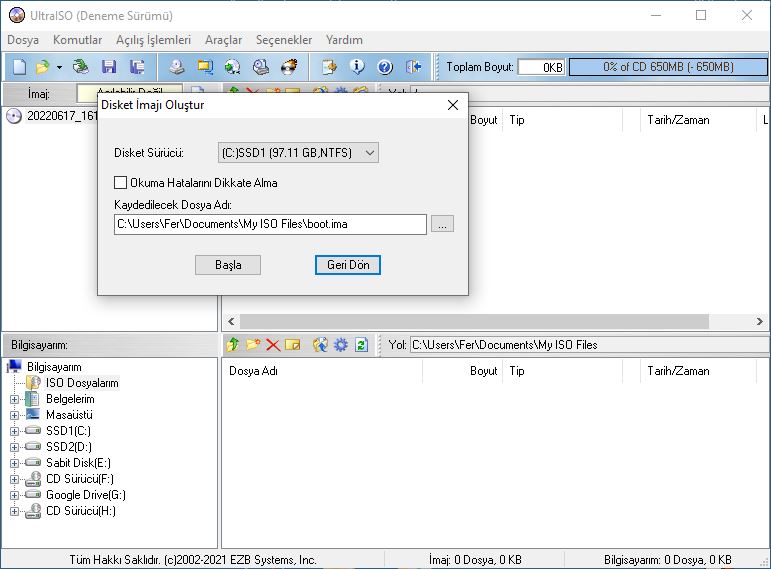This screenshot has height=569, width=771.
Task: Open the Dosya menu
Action: pyautogui.click(x=23, y=40)
